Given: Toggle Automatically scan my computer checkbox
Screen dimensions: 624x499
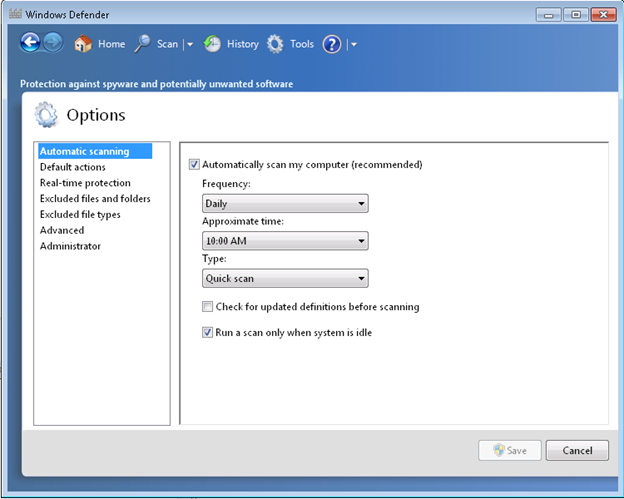Looking at the screenshot, I should (x=194, y=164).
